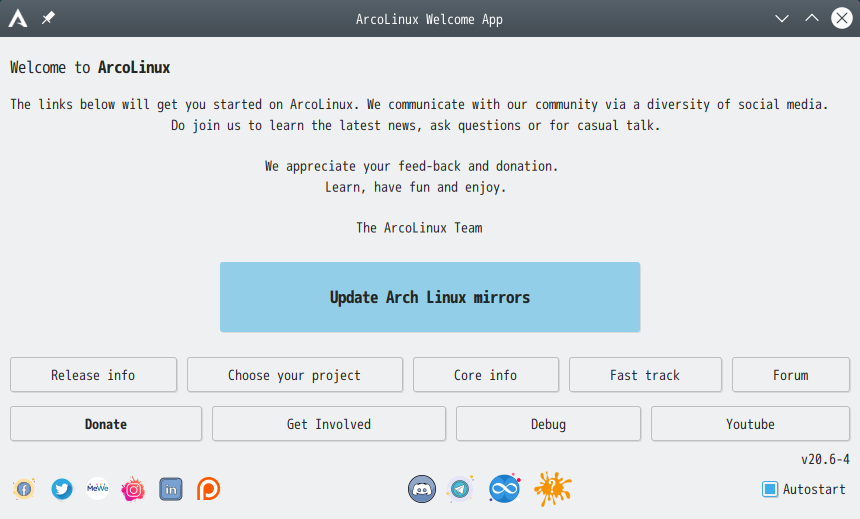Image resolution: width=860 pixels, height=519 pixels.
Task: Click the version label v20.6-4
Action: point(825,459)
